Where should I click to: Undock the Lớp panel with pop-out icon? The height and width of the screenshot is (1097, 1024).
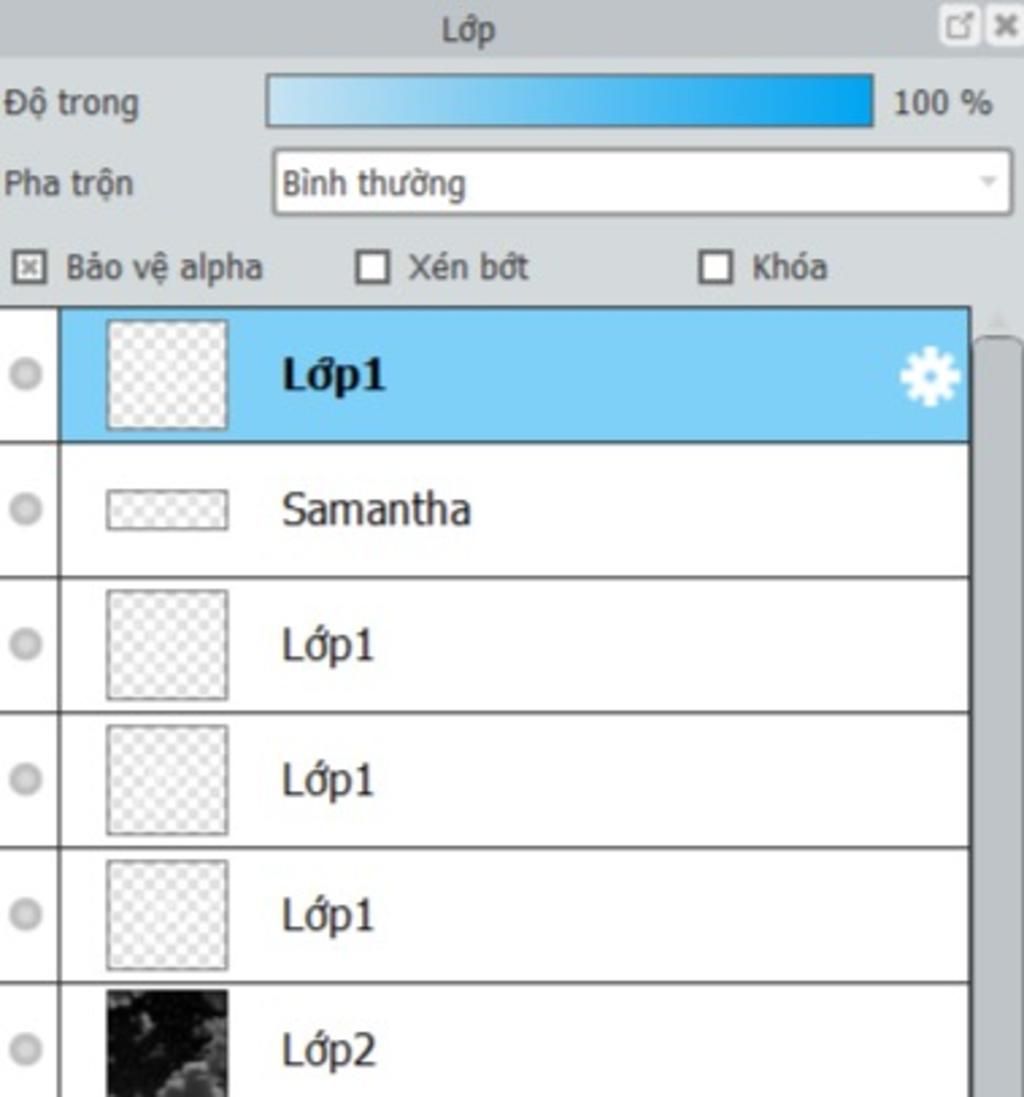pyautogui.click(x=959, y=27)
